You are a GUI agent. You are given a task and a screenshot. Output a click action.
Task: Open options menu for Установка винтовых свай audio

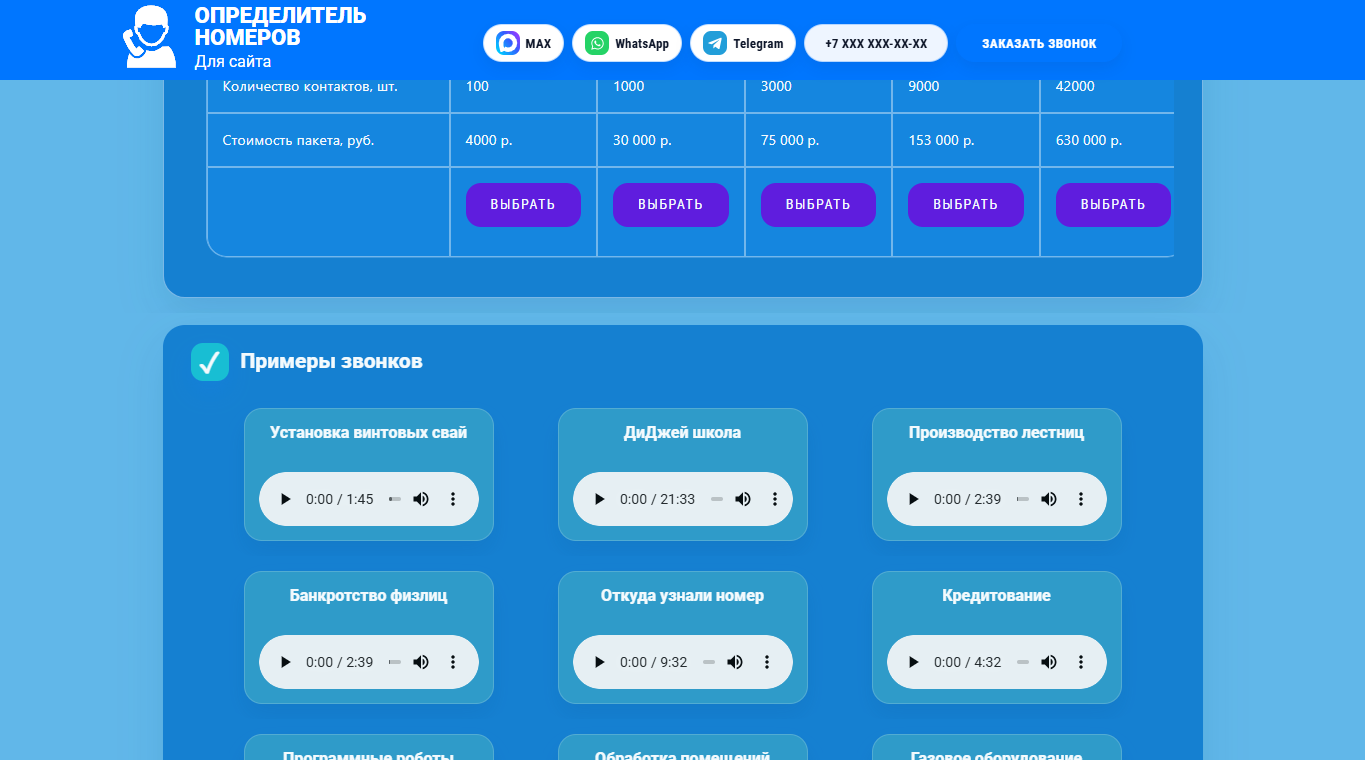point(452,499)
